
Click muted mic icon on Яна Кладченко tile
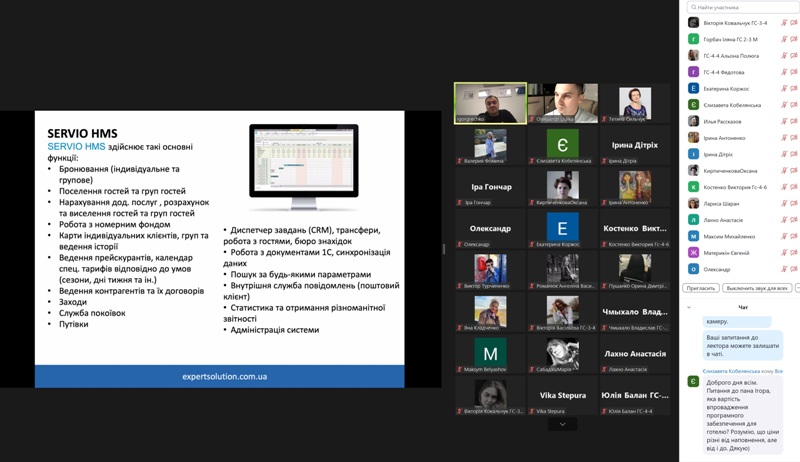coord(460,327)
